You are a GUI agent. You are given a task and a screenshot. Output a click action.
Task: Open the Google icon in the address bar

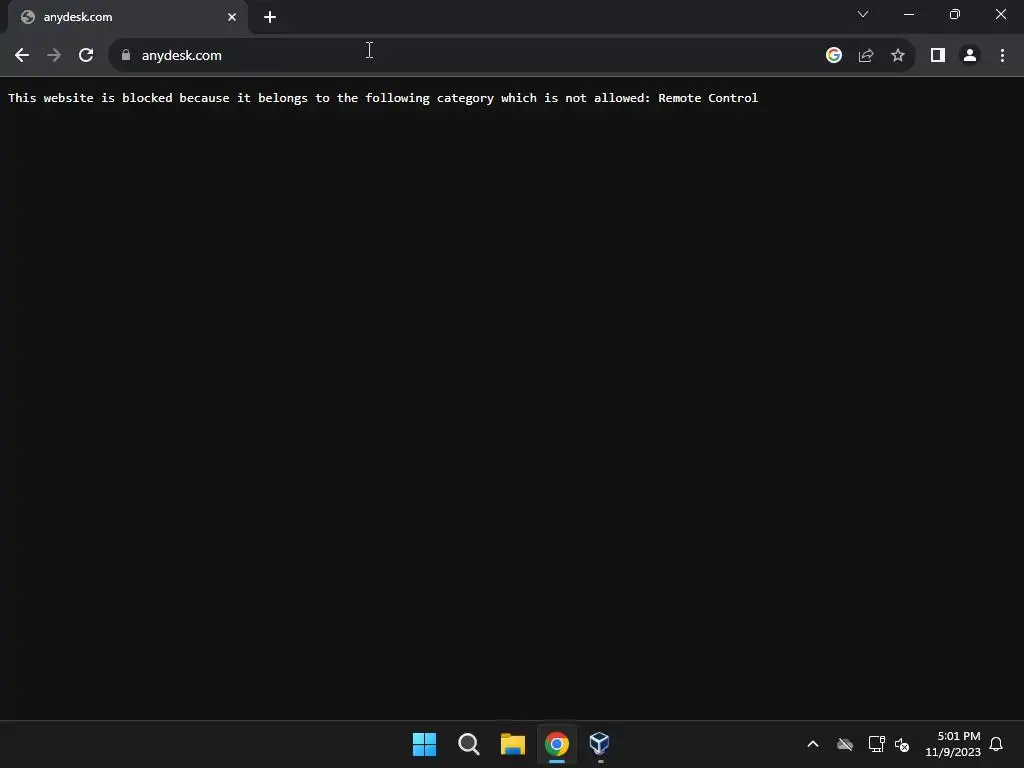click(833, 56)
